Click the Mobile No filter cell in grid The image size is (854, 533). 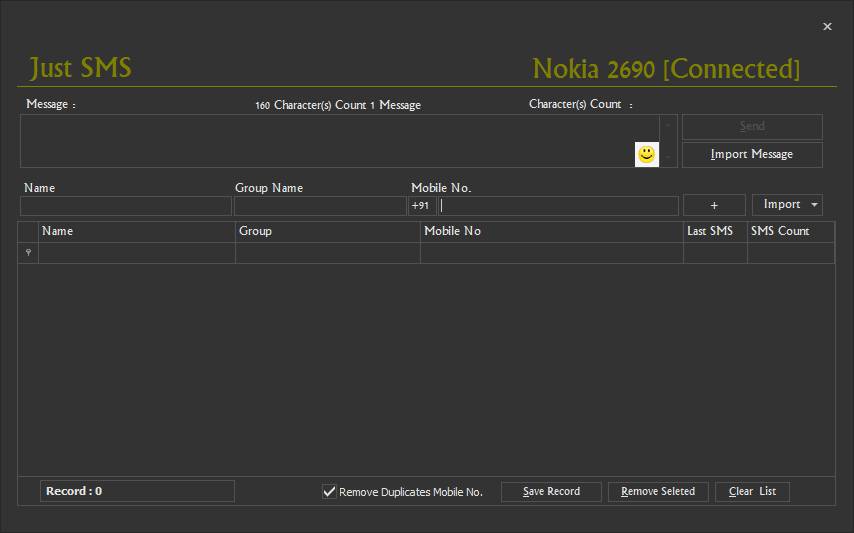(x=552, y=253)
